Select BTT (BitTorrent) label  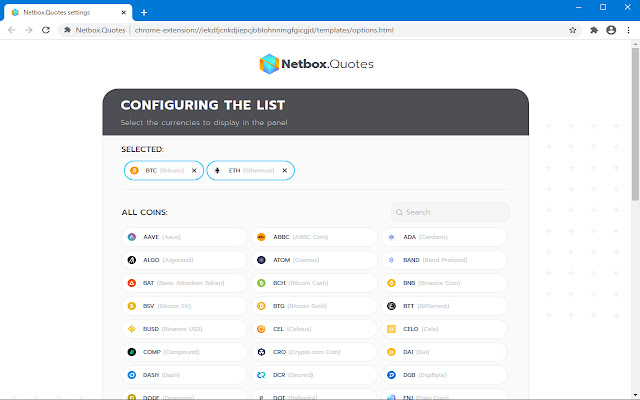click(x=426, y=306)
